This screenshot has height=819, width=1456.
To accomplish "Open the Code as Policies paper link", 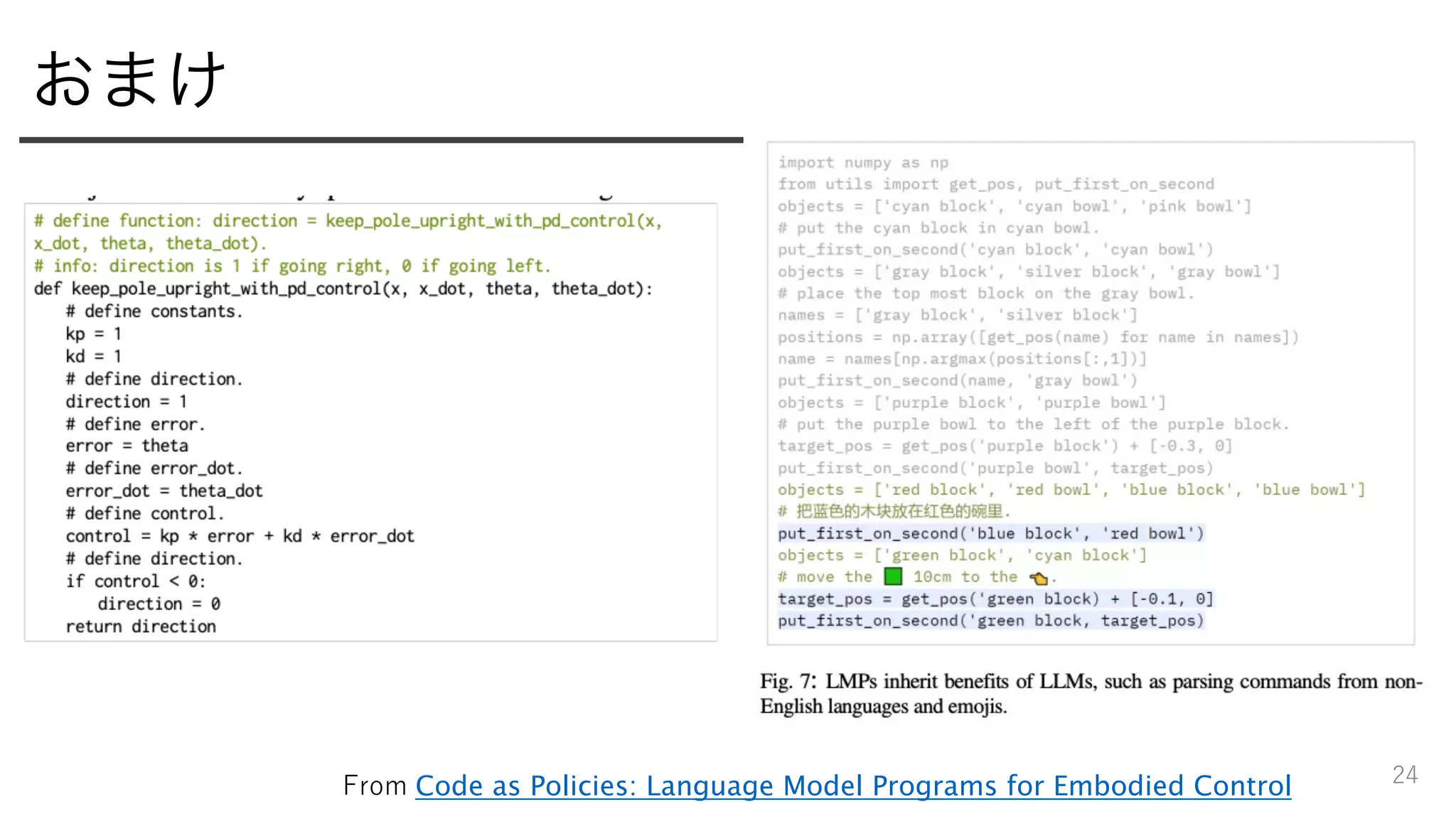I will (853, 786).
